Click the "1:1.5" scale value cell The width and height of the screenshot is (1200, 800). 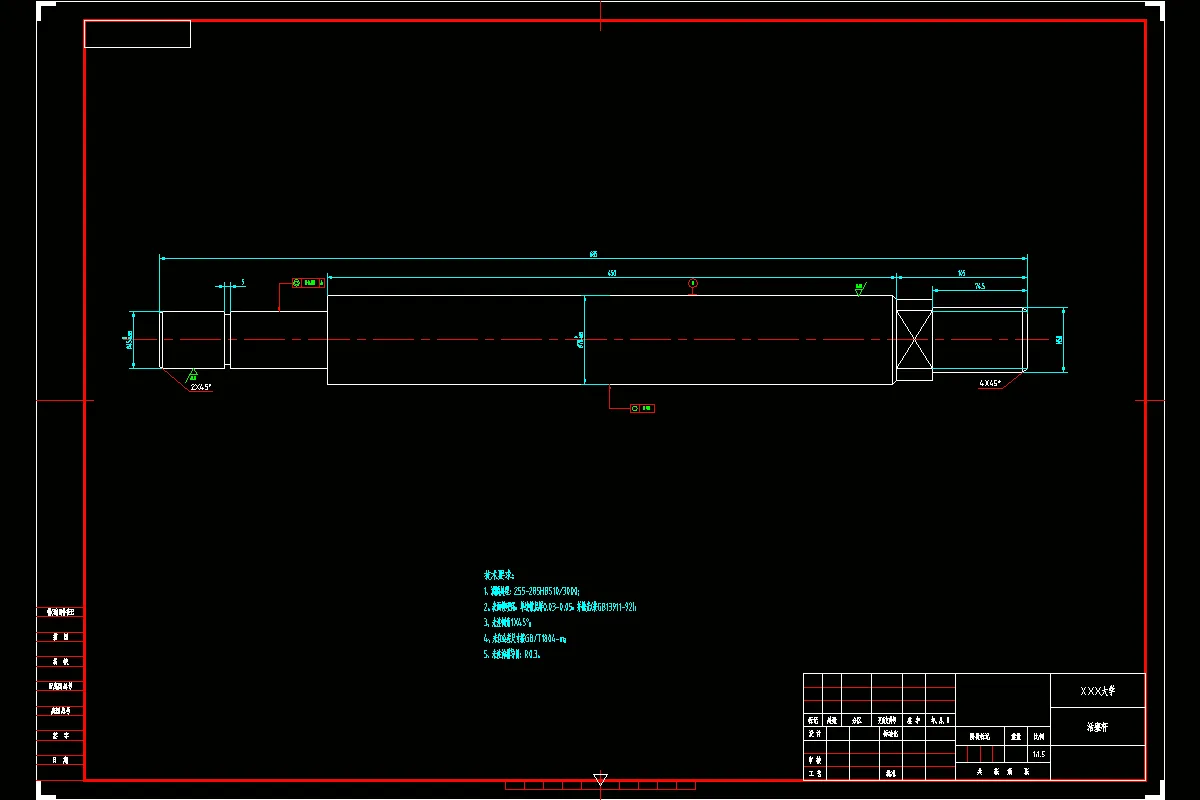(1038, 754)
